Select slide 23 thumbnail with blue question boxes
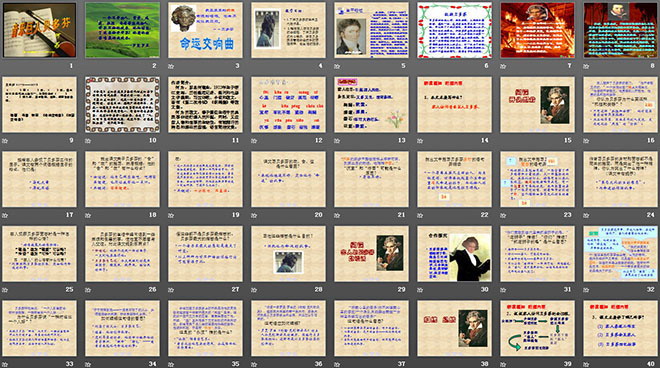This screenshot has height=368, width=660. tap(538, 179)
